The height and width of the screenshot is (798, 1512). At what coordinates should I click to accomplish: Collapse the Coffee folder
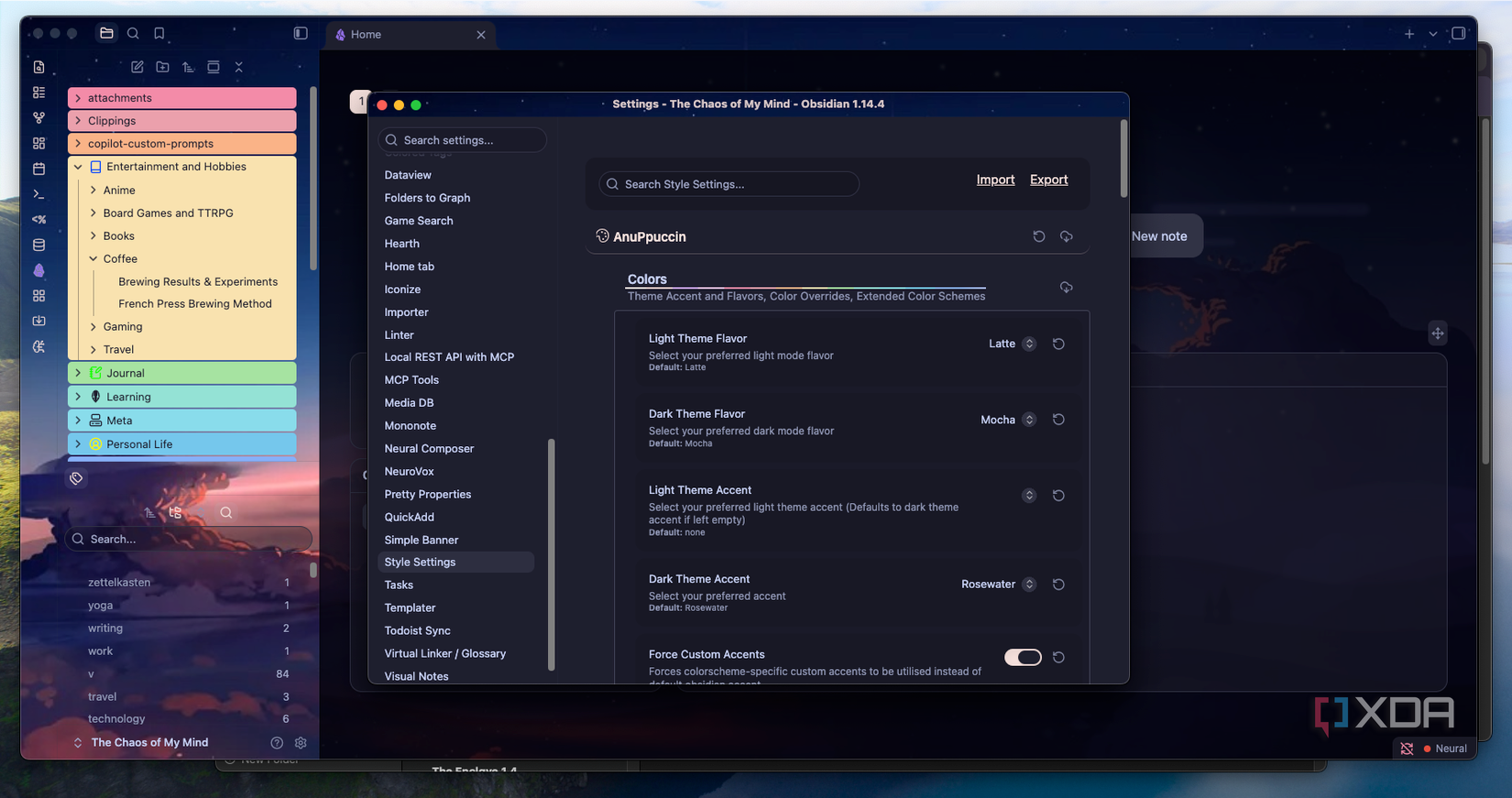click(93, 259)
